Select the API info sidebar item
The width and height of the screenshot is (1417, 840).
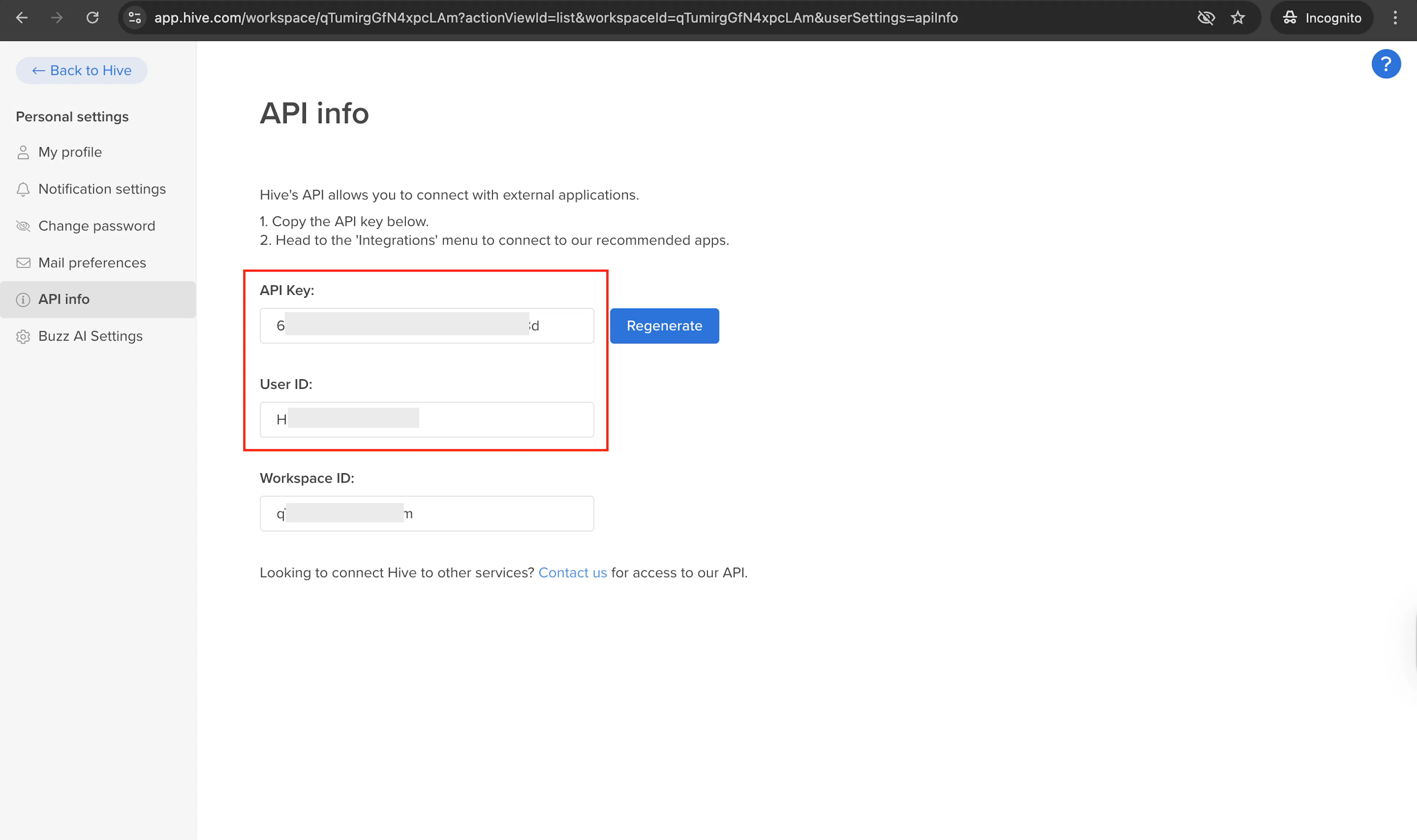click(x=98, y=300)
